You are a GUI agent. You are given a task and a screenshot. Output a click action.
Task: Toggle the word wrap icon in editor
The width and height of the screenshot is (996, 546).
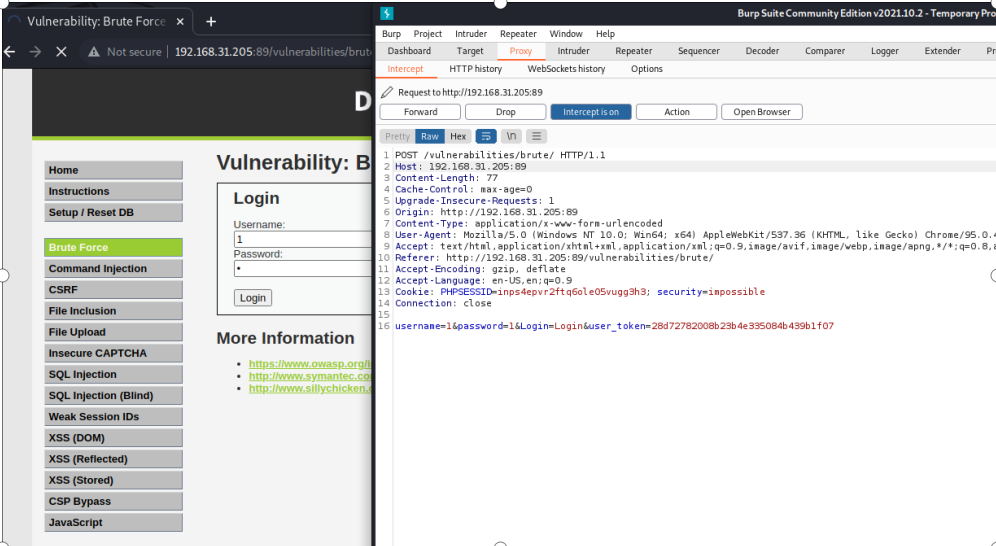click(x=486, y=136)
